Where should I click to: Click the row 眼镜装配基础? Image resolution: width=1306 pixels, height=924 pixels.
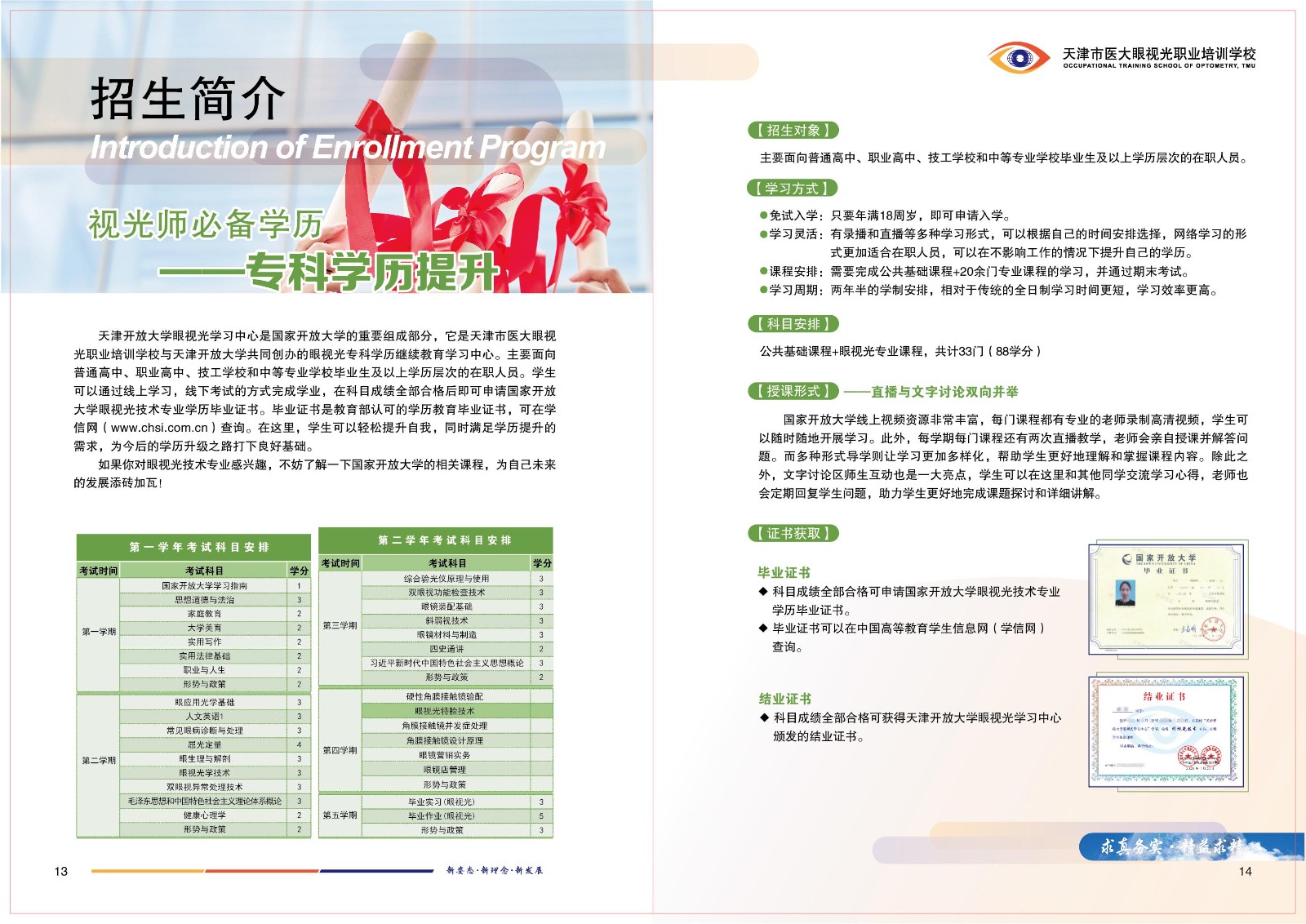tap(457, 606)
